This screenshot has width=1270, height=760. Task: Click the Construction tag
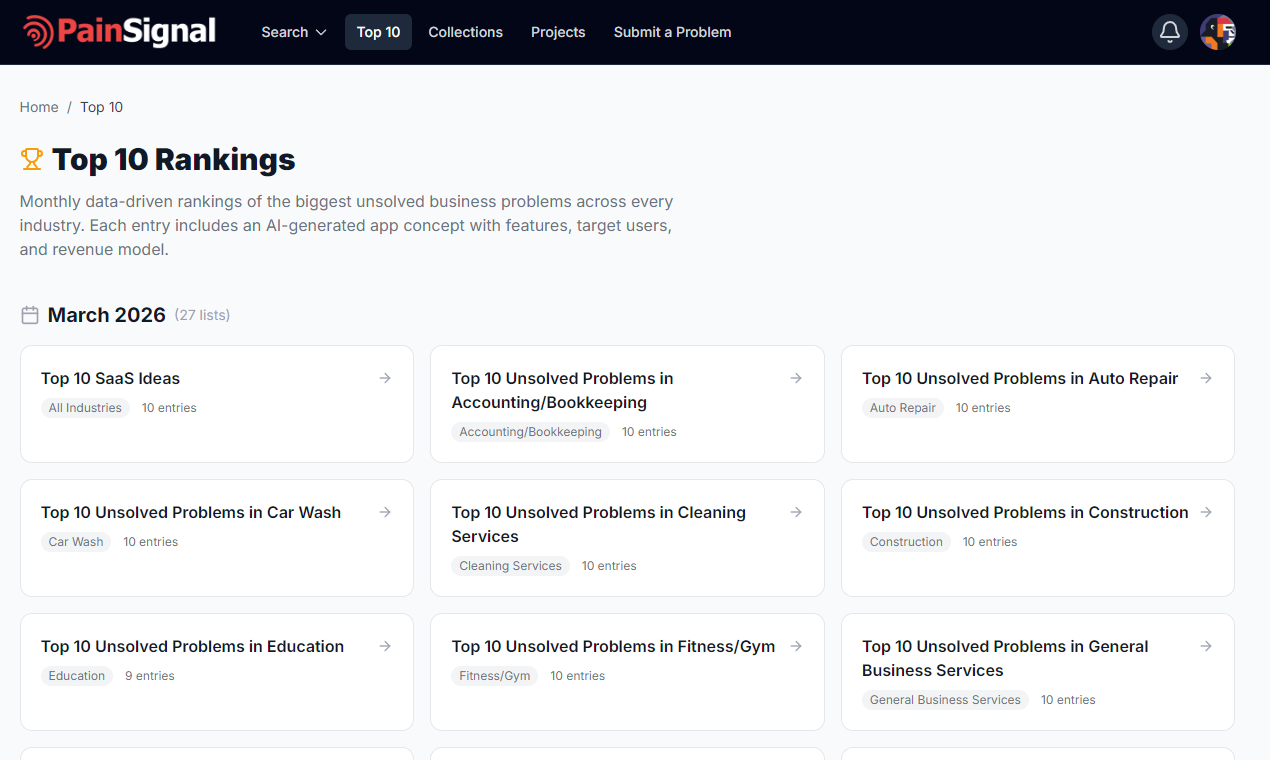(x=906, y=542)
